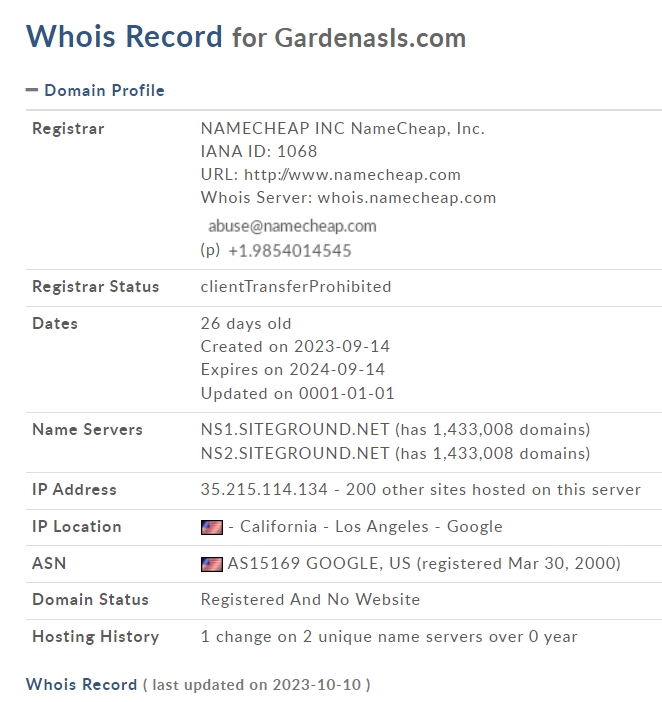Click IANA ID: 1068 text

tap(259, 151)
